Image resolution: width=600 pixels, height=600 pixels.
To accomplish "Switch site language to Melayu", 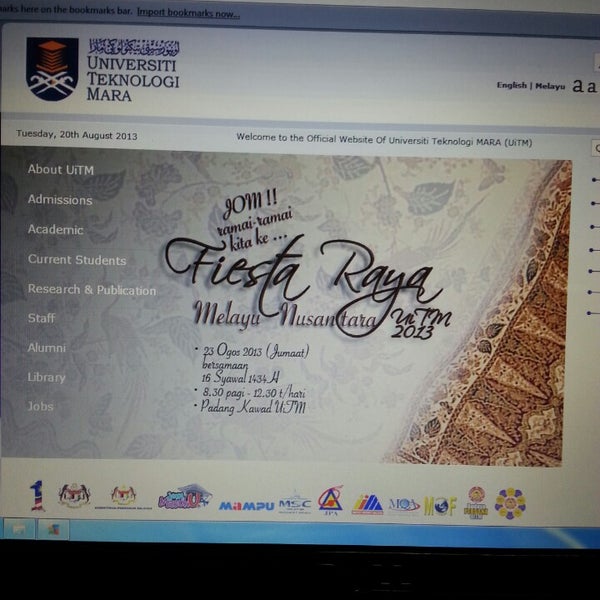I will (550, 86).
